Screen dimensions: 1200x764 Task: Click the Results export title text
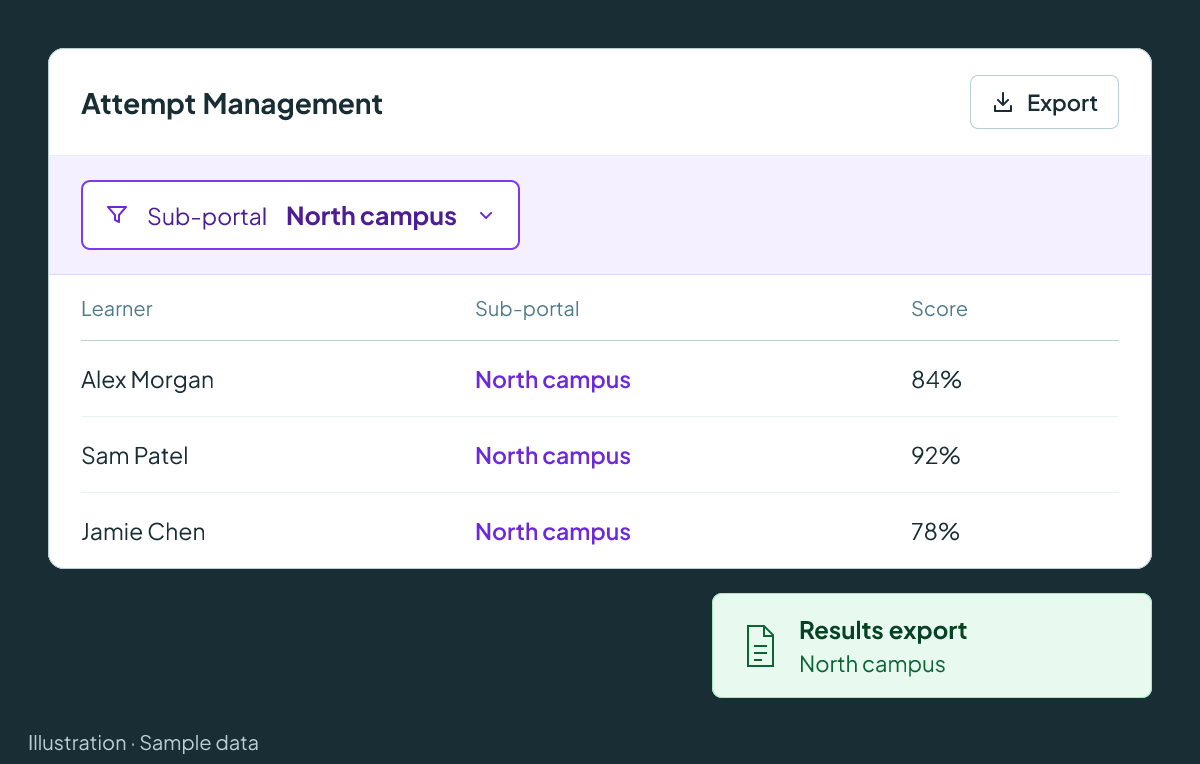883,631
